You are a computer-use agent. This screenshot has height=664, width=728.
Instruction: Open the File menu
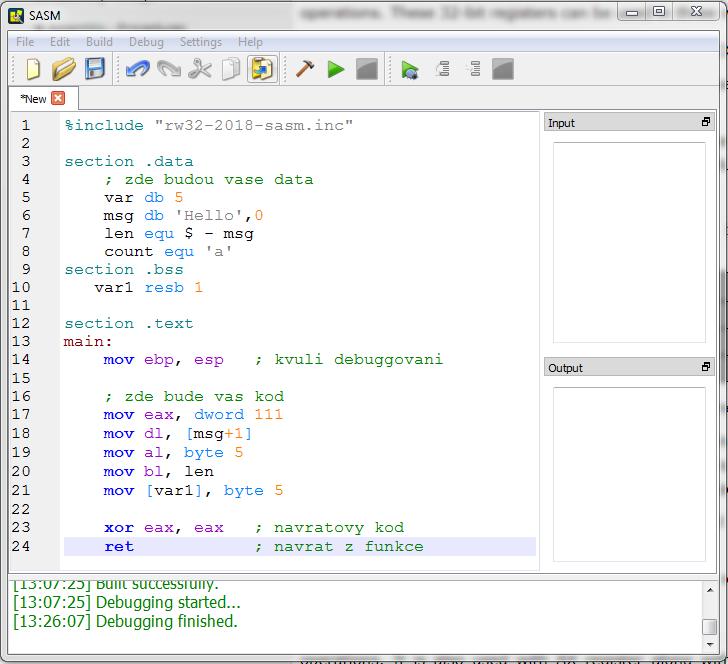pos(25,42)
